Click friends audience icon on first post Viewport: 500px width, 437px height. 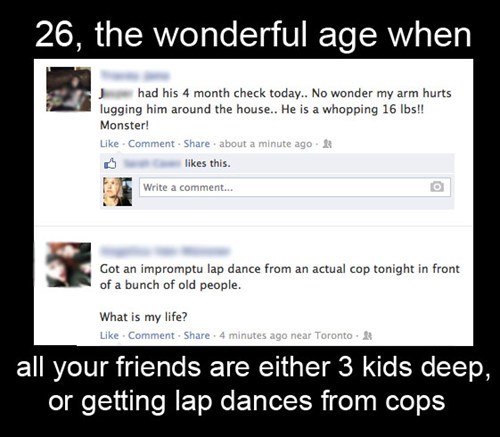coord(328,144)
